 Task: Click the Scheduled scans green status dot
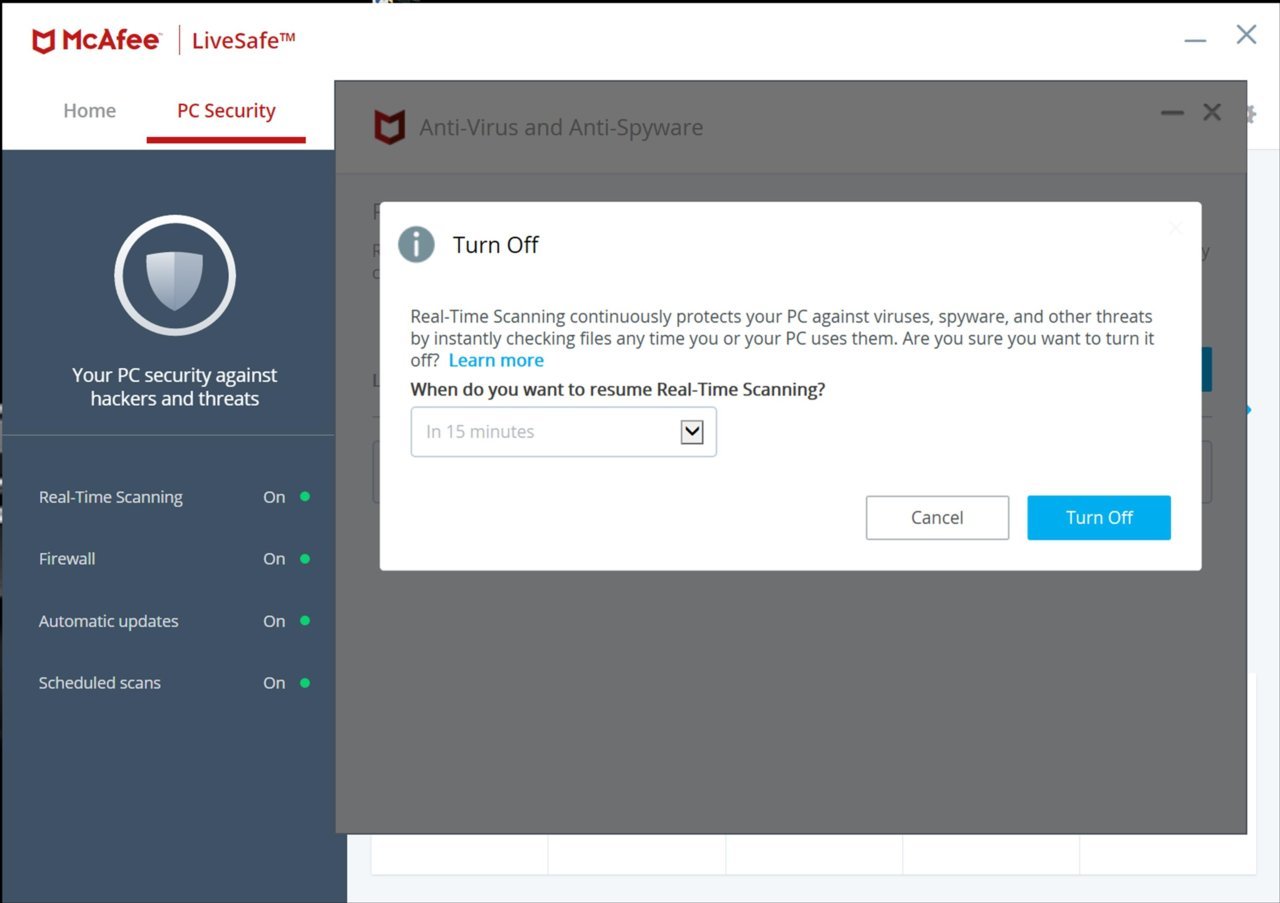(305, 682)
